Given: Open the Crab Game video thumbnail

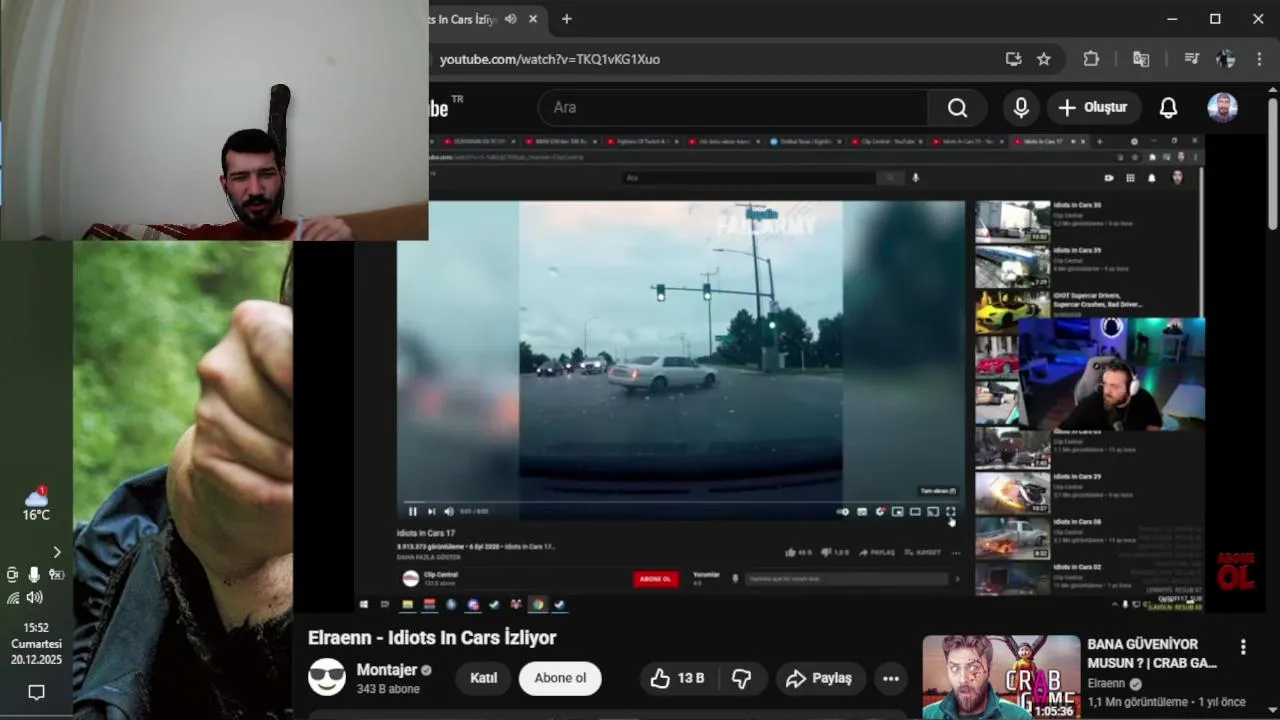Looking at the screenshot, I should click(1001, 677).
